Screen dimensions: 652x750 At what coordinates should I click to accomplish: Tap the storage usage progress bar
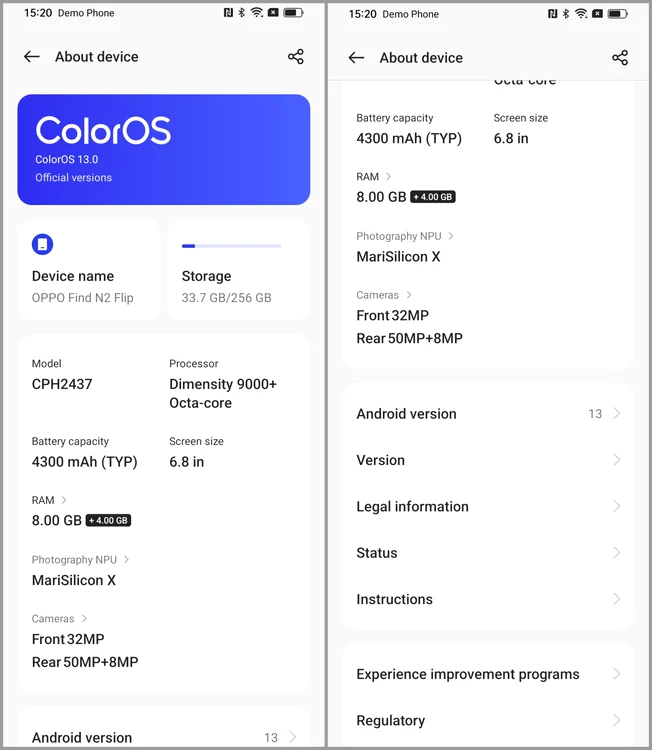click(x=232, y=246)
